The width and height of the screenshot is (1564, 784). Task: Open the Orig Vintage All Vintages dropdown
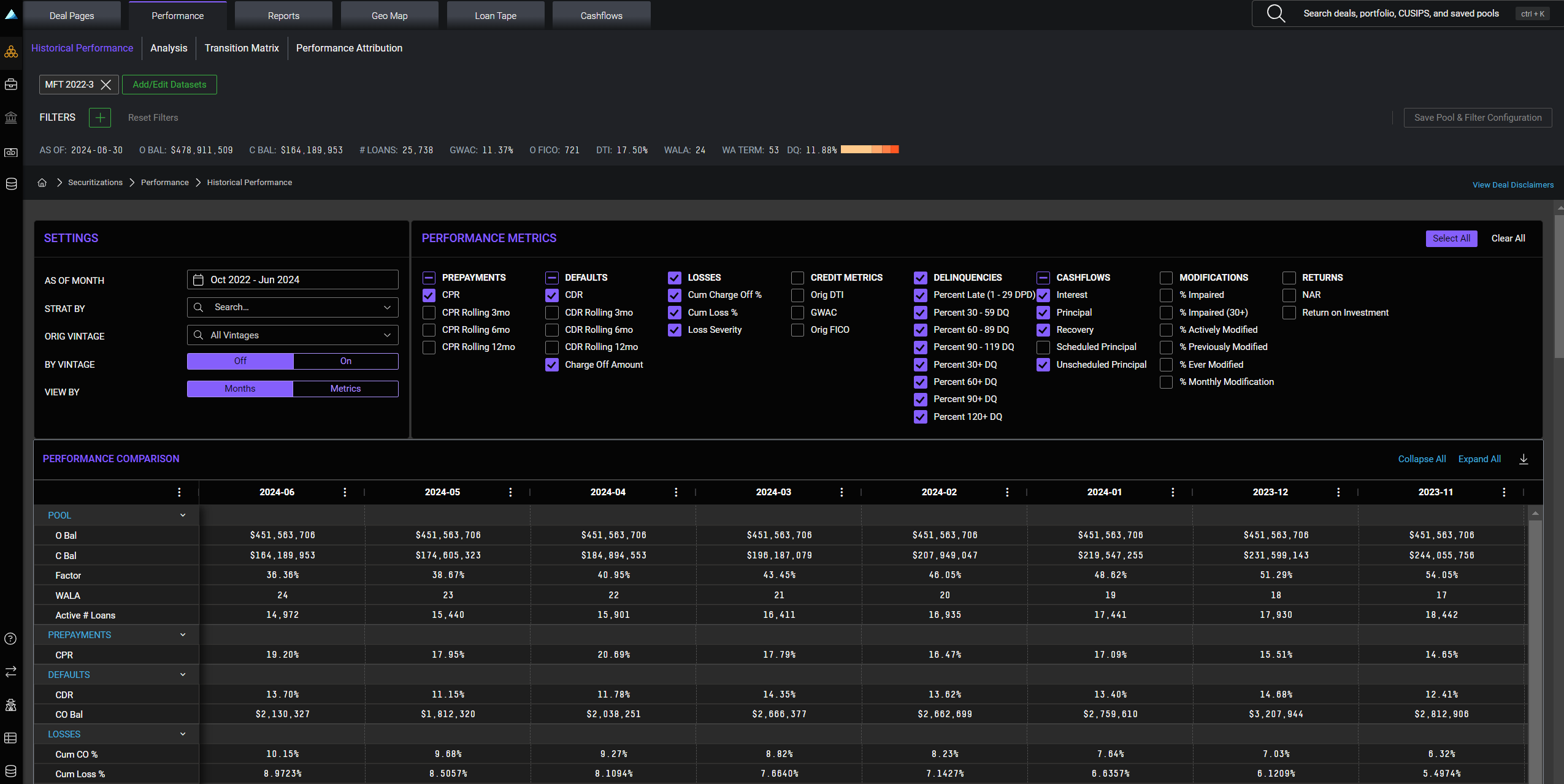click(x=293, y=335)
